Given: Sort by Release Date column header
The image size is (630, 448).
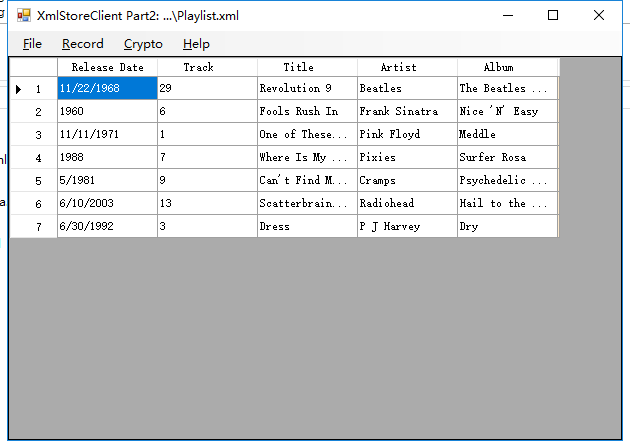Looking at the screenshot, I should (107, 67).
